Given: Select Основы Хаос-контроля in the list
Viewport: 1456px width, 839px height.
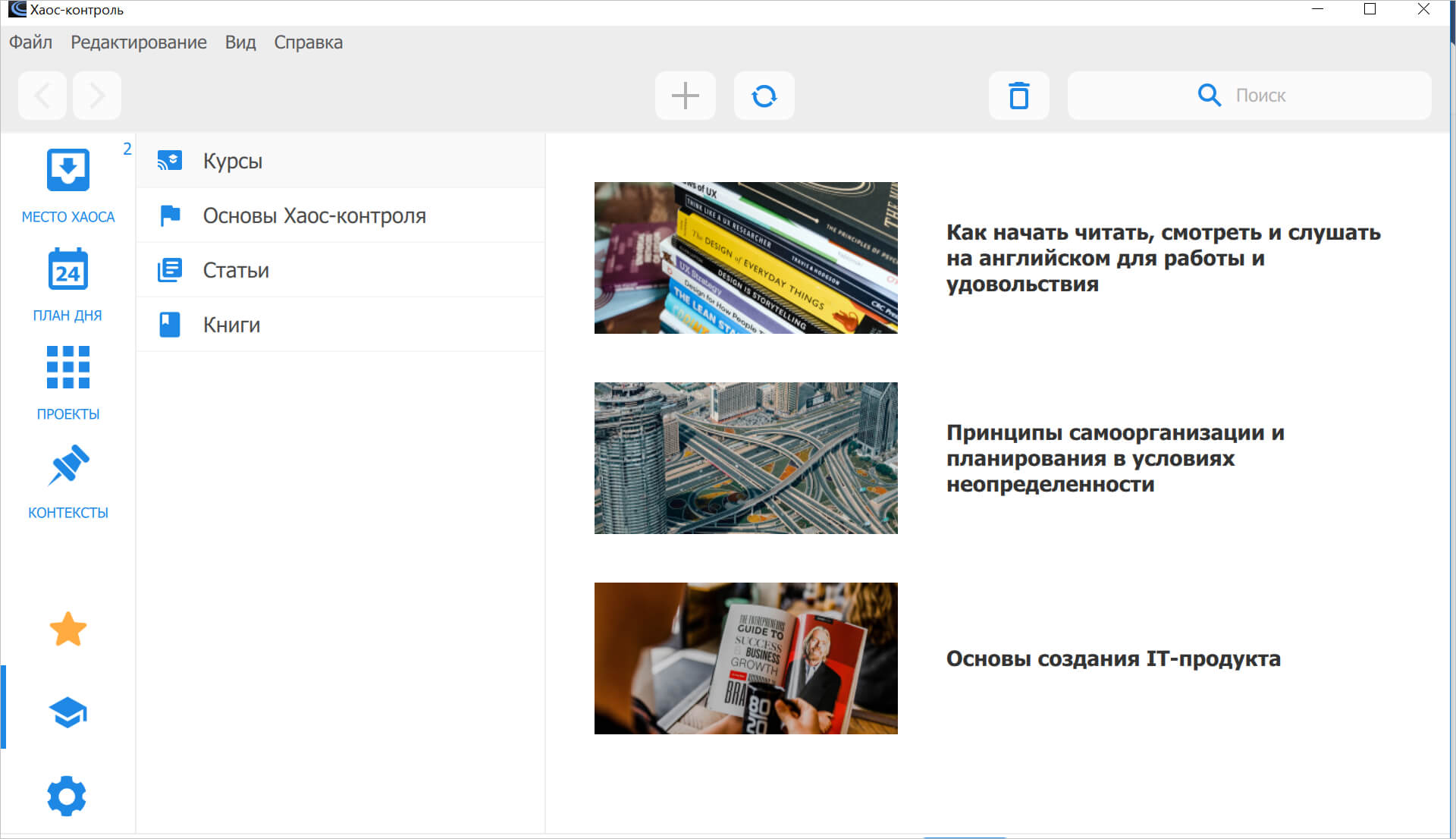Looking at the screenshot, I should [x=340, y=215].
